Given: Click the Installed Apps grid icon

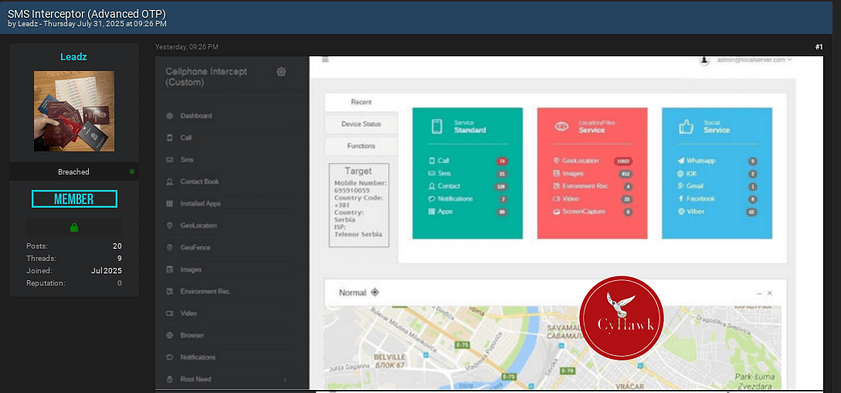Looking at the screenshot, I should [x=169, y=204].
